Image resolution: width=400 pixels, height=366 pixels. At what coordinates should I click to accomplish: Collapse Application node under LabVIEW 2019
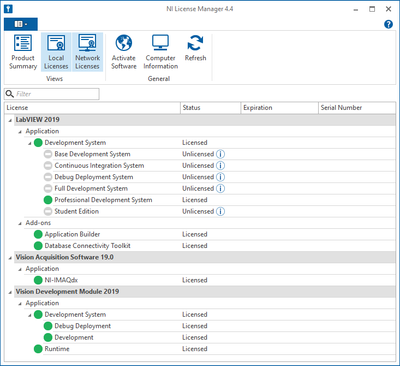click(x=20, y=132)
